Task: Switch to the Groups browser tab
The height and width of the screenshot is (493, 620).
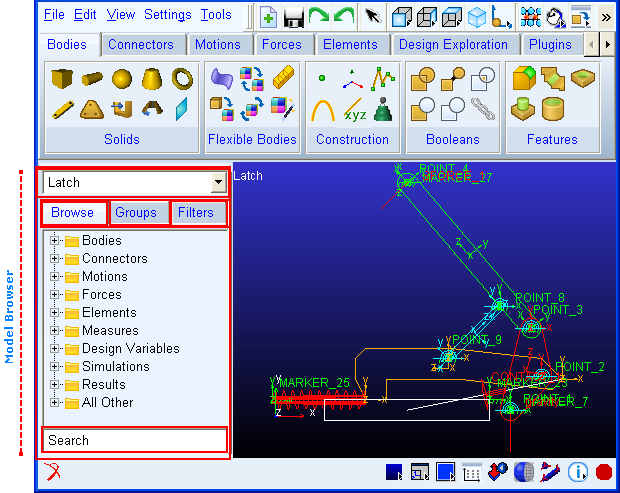Action: [136, 213]
